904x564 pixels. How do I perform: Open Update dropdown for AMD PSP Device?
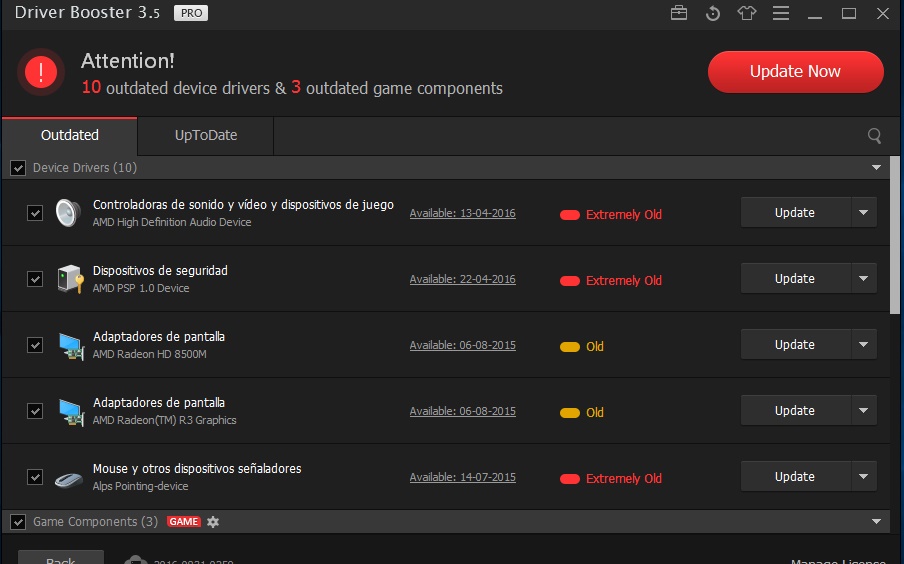(864, 279)
